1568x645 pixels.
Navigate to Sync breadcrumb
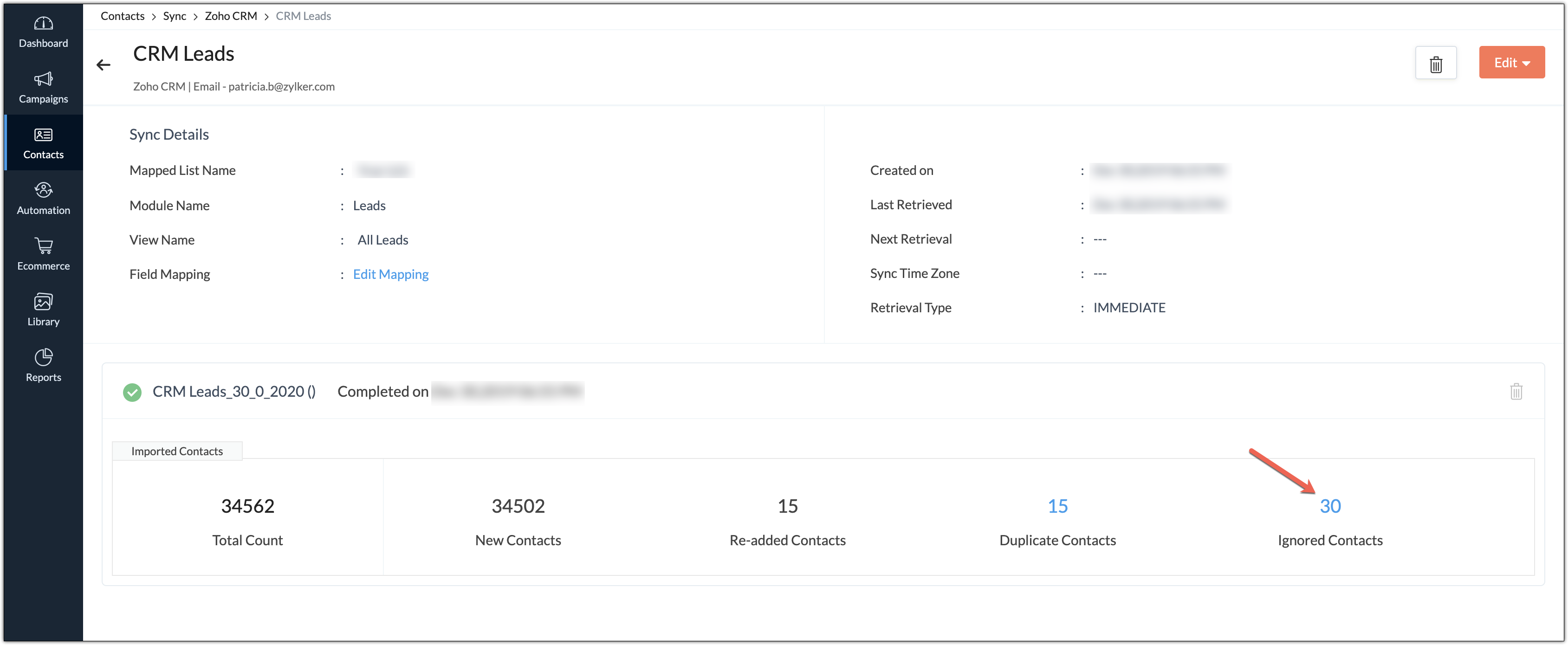click(174, 16)
